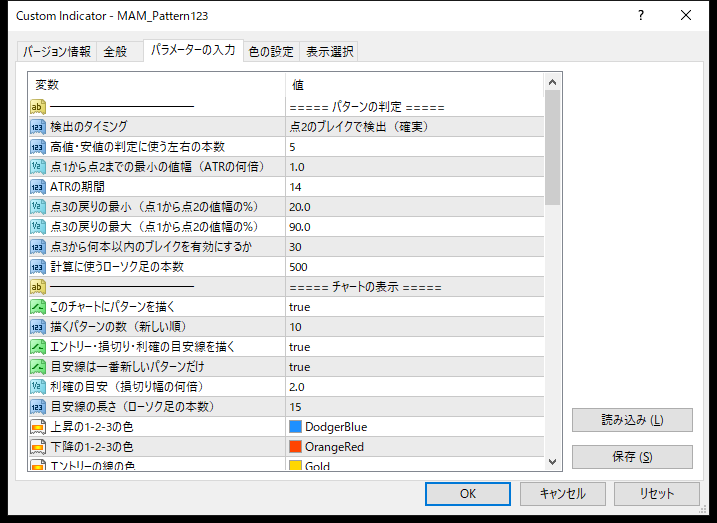Click string icon beside チャートの表示 separator row
Viewport: 717px width, 523px height.
click(x=38, y=287)
